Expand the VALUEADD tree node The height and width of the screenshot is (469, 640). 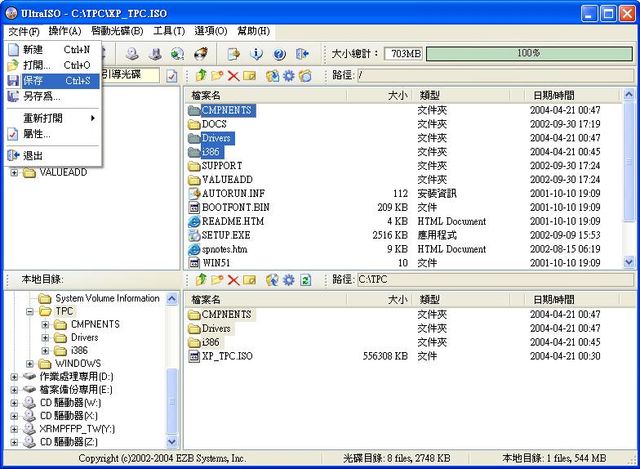(x=14, y=173)
